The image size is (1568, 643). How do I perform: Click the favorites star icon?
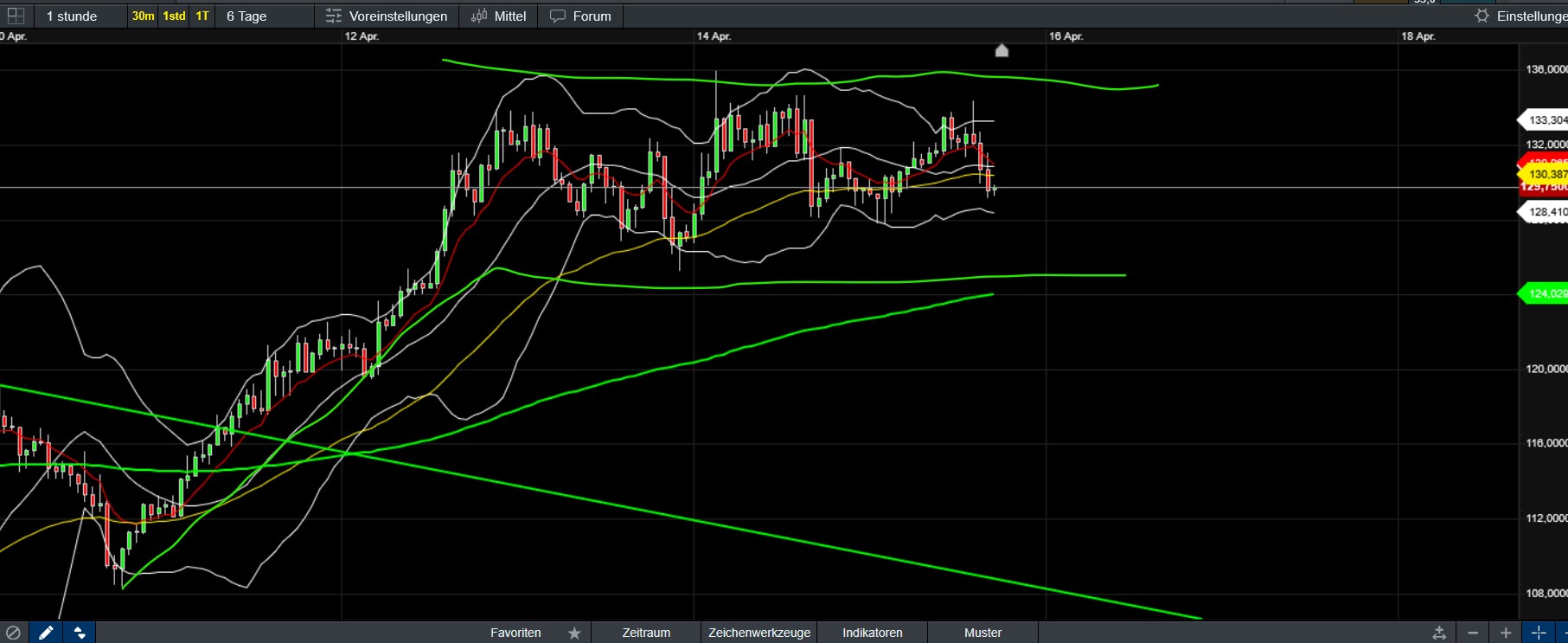click(x=574, y=633)
